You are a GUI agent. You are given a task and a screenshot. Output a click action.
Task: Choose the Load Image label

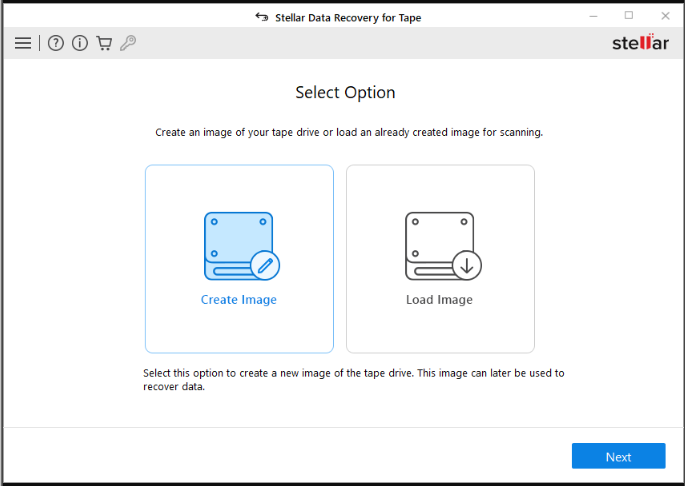(439, 300)
